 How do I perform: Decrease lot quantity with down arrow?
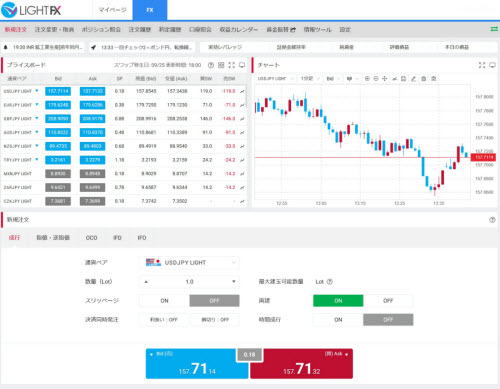point(234,282)
